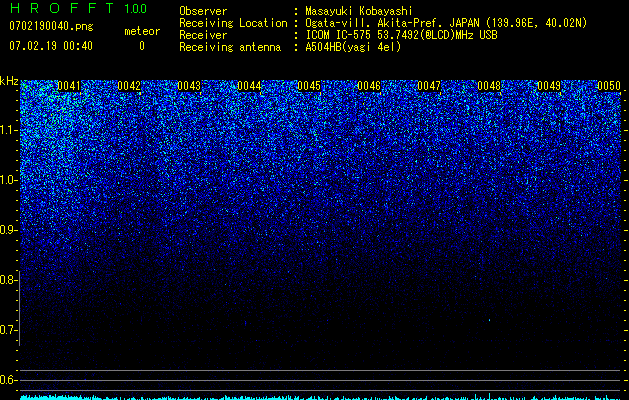Viewport: 629px width, 400px height.
Task: Click the 0044 time marker
Action: coord(249,86)
